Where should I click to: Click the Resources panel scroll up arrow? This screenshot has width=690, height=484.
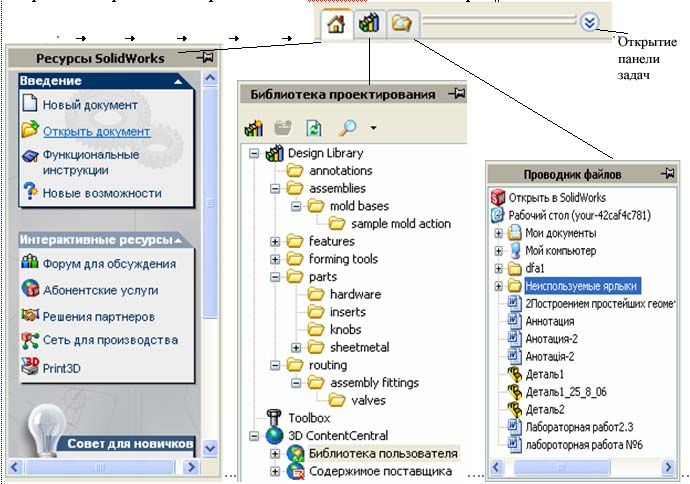tap(210, 78)
